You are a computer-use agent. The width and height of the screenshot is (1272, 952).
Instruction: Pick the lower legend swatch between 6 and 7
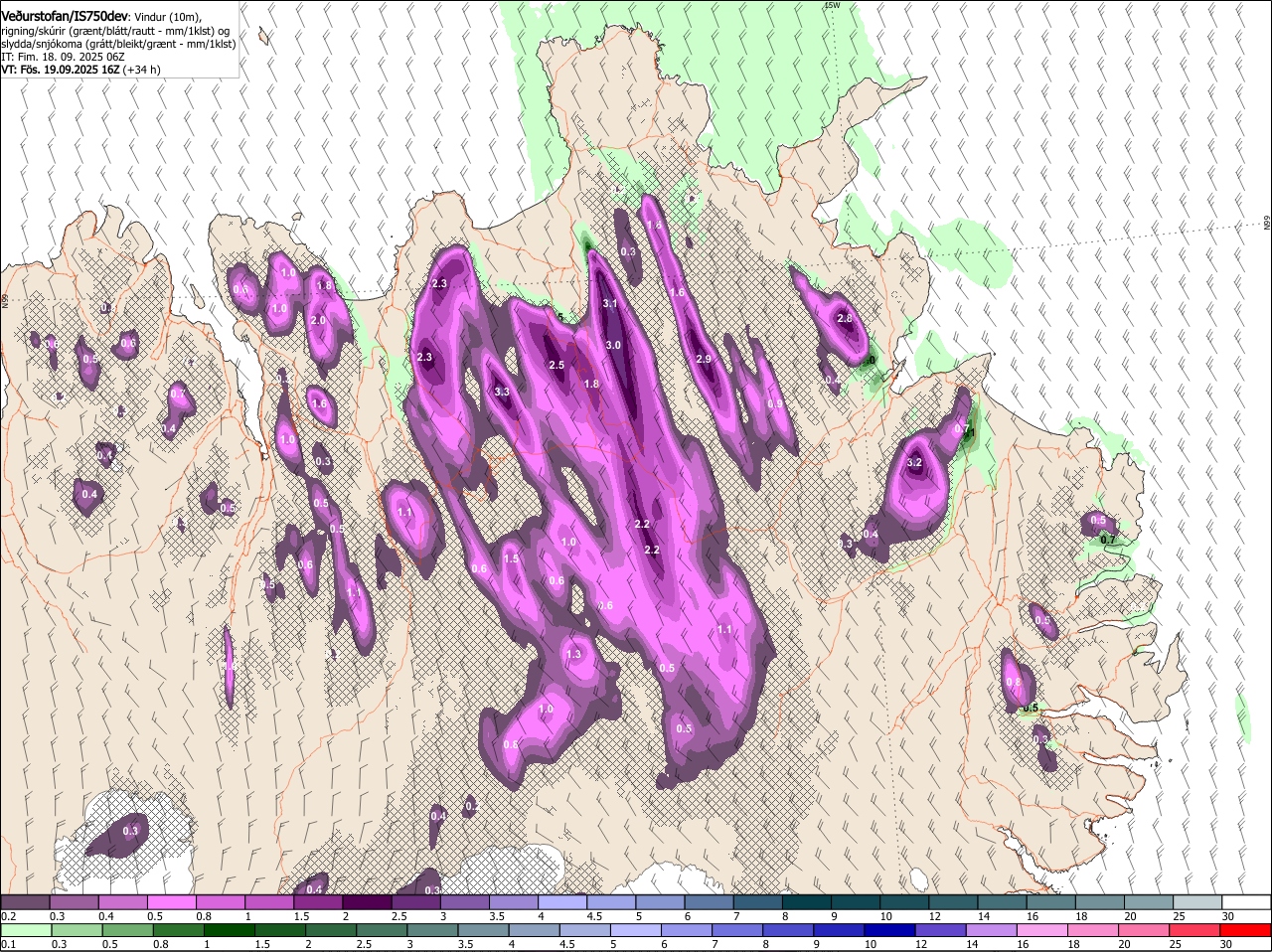coord(688,930)
